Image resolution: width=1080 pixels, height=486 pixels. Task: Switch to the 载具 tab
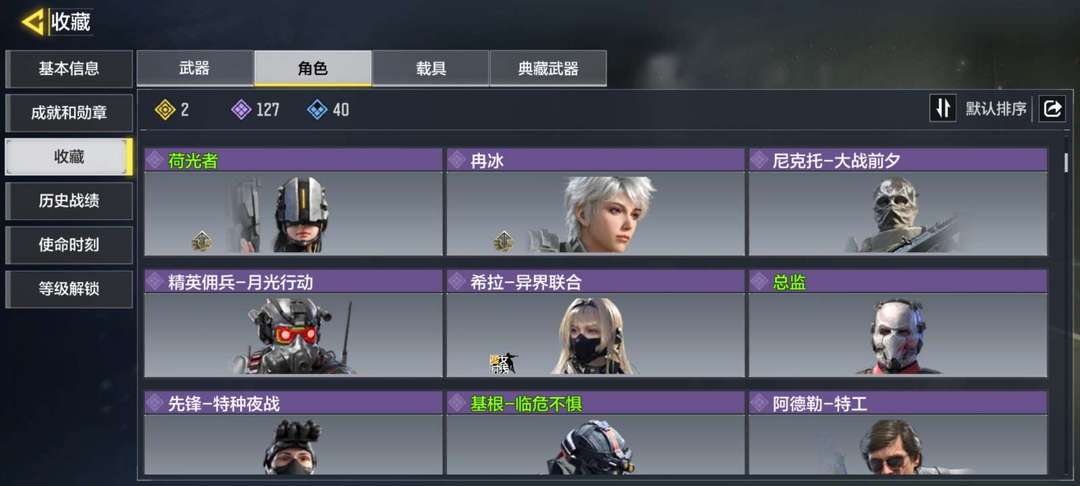click(430, 68)
